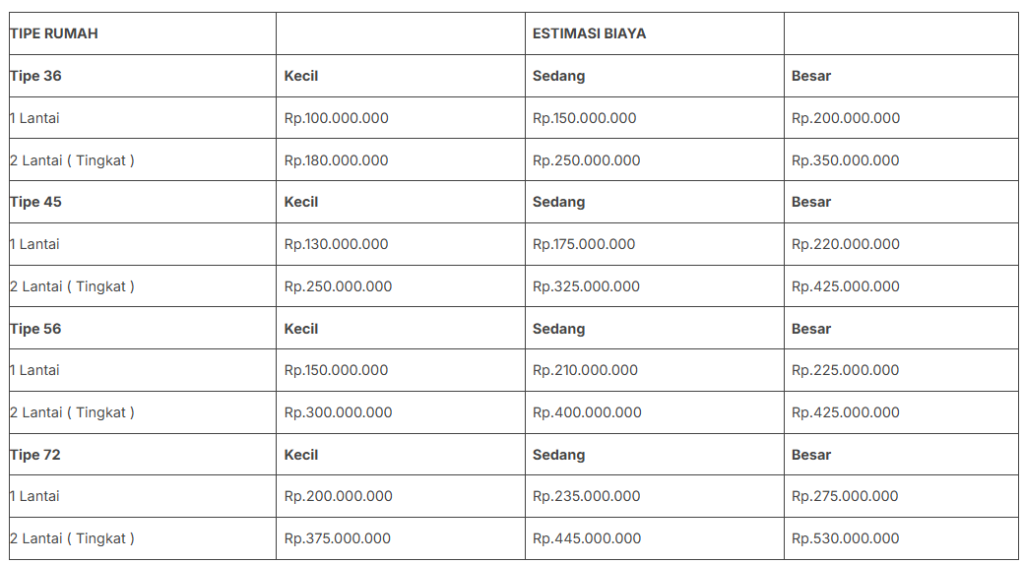This screenshot has width=1024, height=564.
Task: Select the Tipe 36 row label
Action: click(x=36, y=76)
